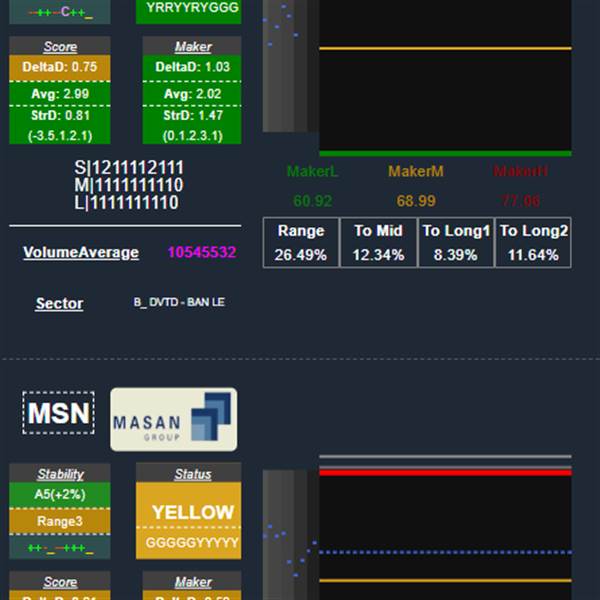Click the MakerM label

(x=416, y=171)
